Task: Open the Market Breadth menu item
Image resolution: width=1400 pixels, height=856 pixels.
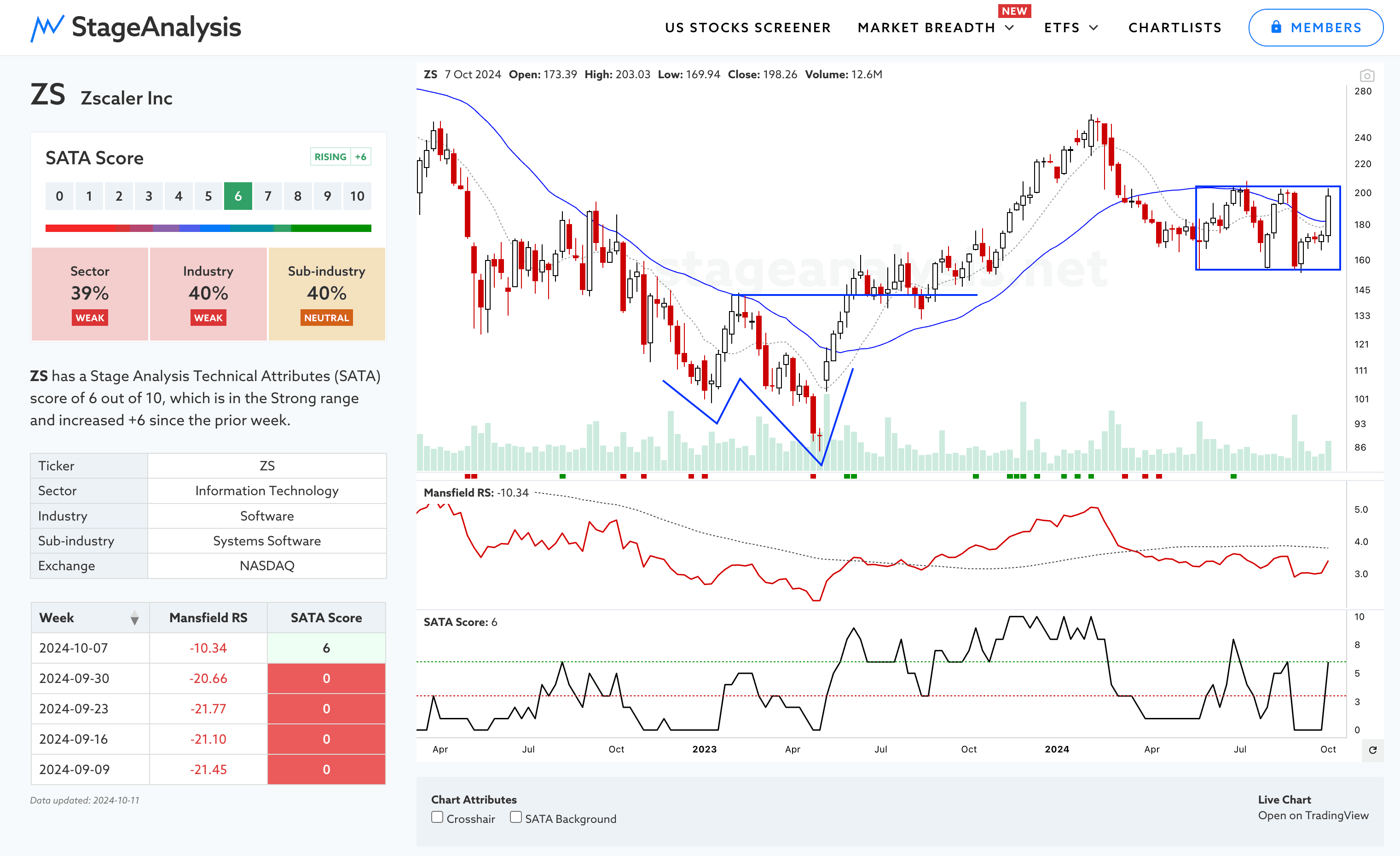Action: tap(926, 28)
